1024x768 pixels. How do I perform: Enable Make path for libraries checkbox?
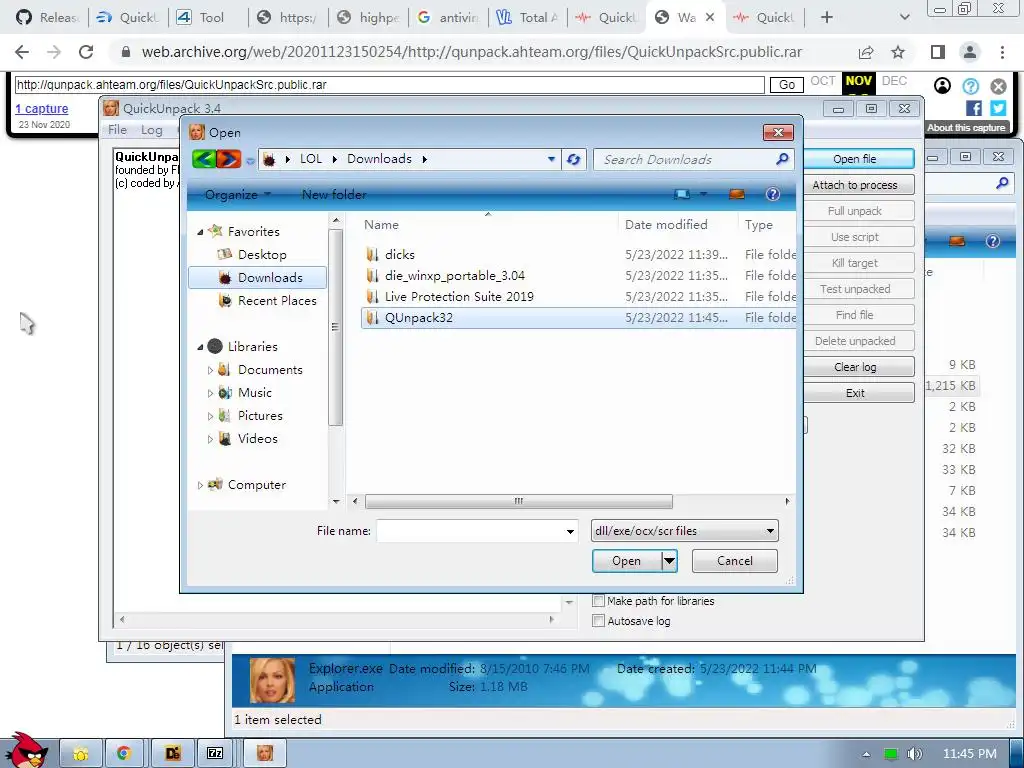[598, 601]
